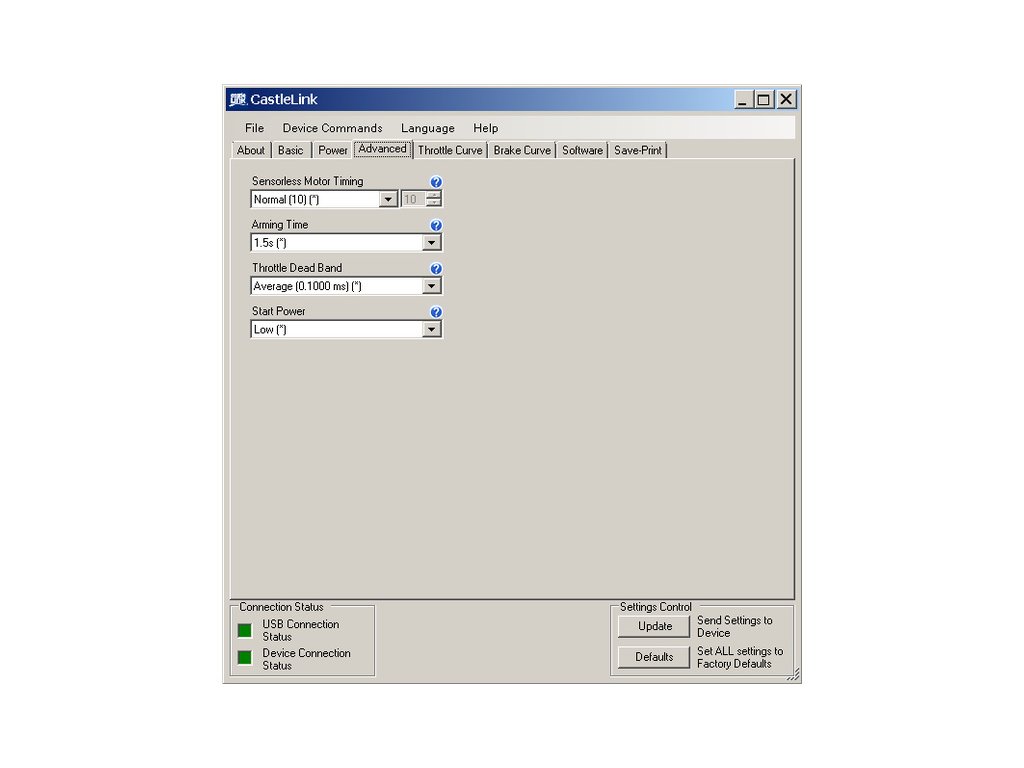Image resolution: width=1024 pixels, height=768 pixels.
Task: Open help for Arming Time
Action: click(x=436, y=225)
